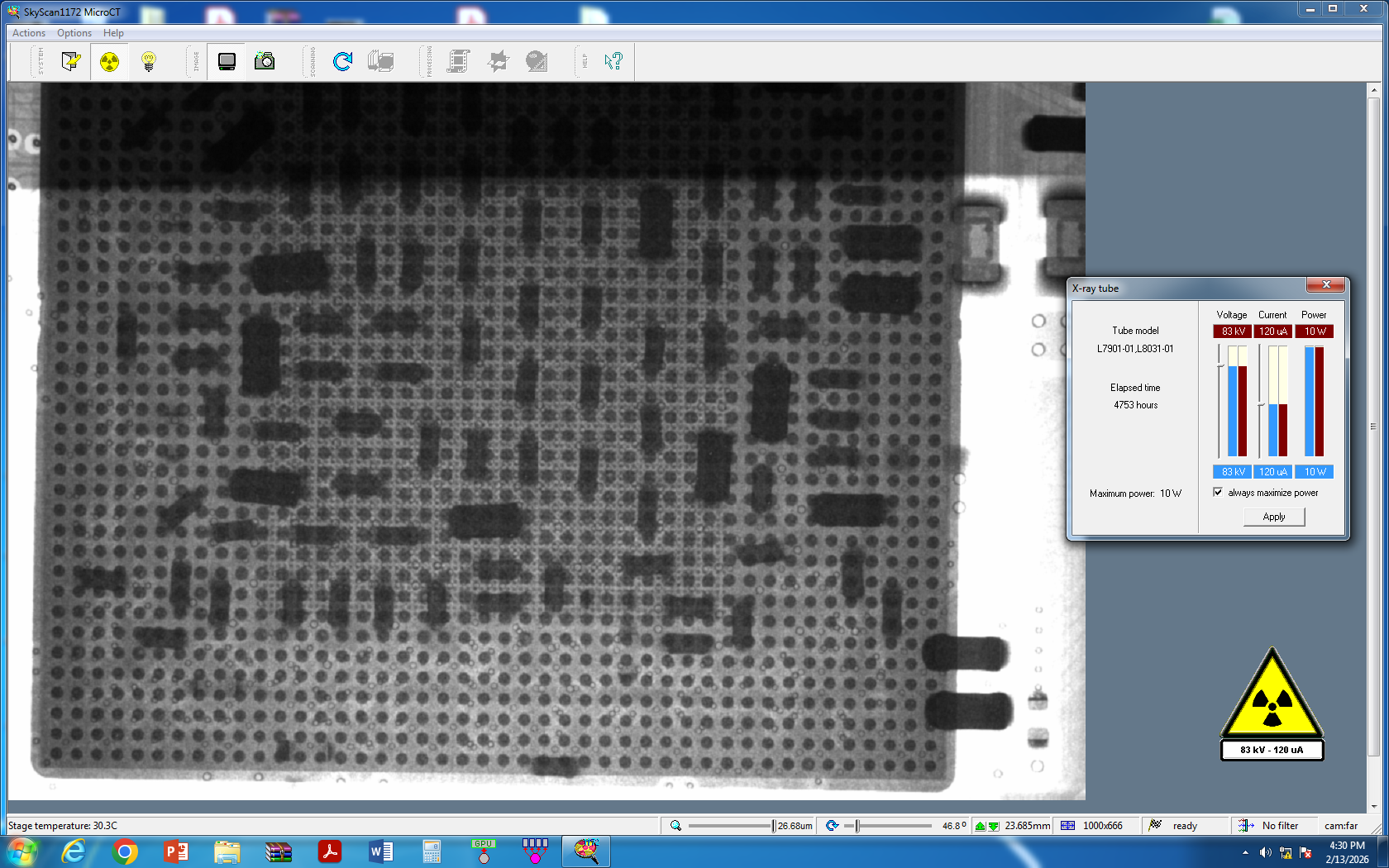Open the 1000x666 resolution selector
Screen dimensions: 1389x868
pos(1101,826)
